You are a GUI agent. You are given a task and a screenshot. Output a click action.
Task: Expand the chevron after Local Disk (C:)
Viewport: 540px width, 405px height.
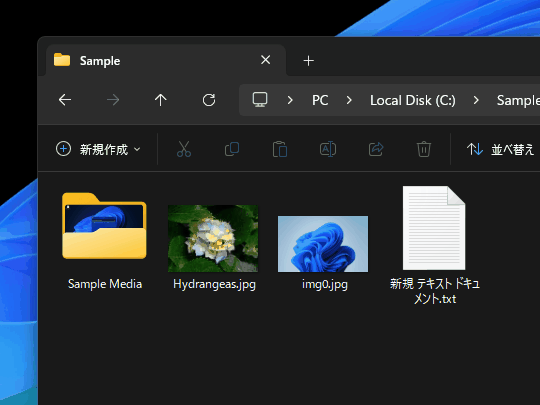(x=476, y=100)
